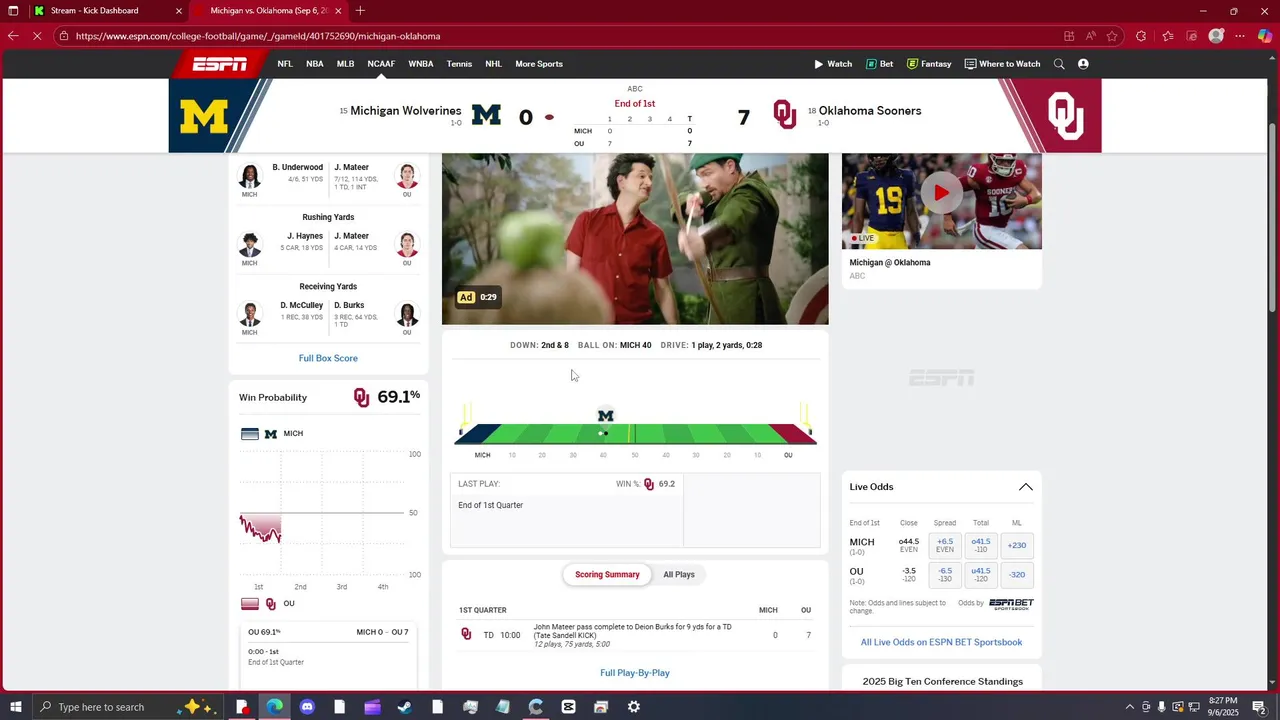Open the Watch link

tap(833, 64)
